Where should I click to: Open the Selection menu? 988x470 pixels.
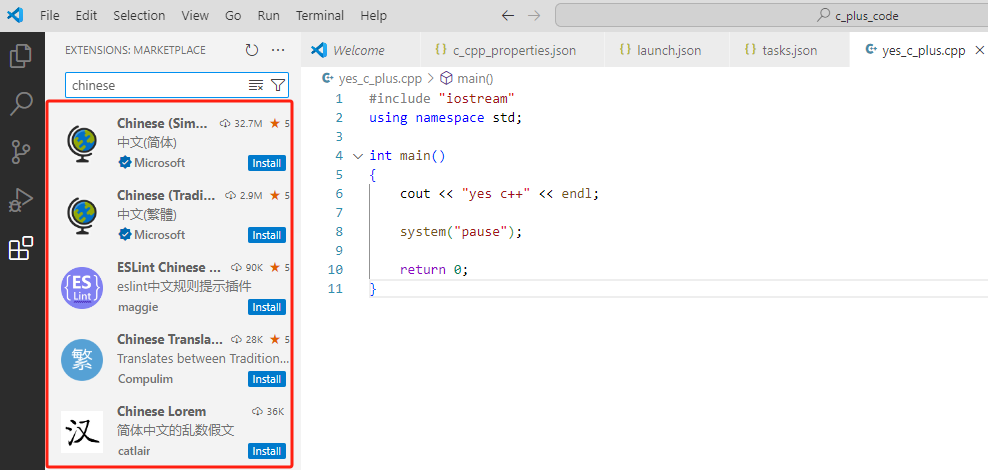(139, 16)
